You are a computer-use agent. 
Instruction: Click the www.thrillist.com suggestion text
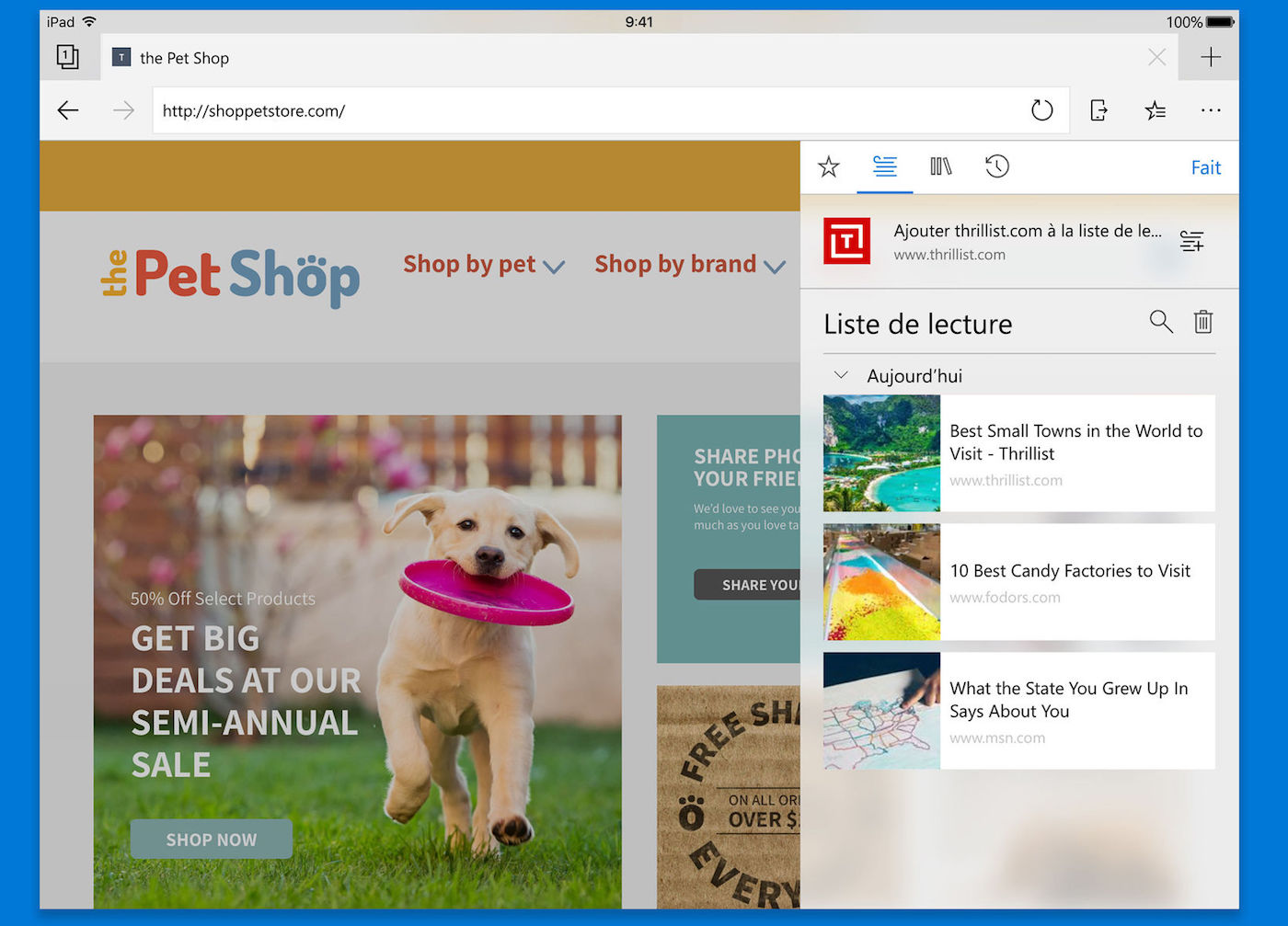[949, 255]
